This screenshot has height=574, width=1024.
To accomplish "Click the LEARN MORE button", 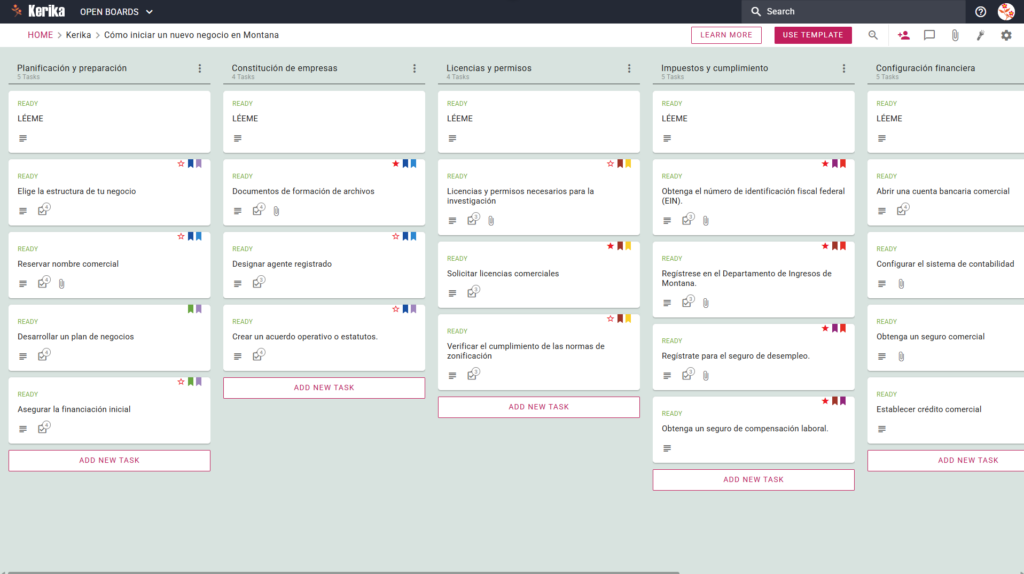I will coord(726,35).
